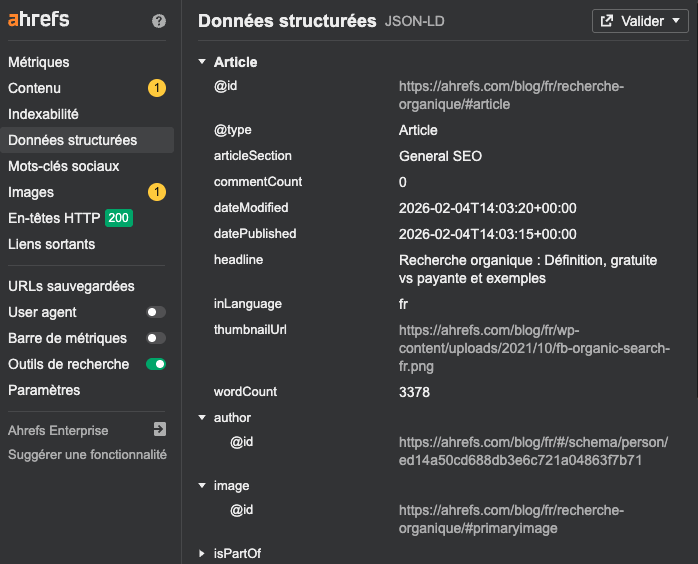Click the @type value Article
698x564 pixels.
point(418,130)
